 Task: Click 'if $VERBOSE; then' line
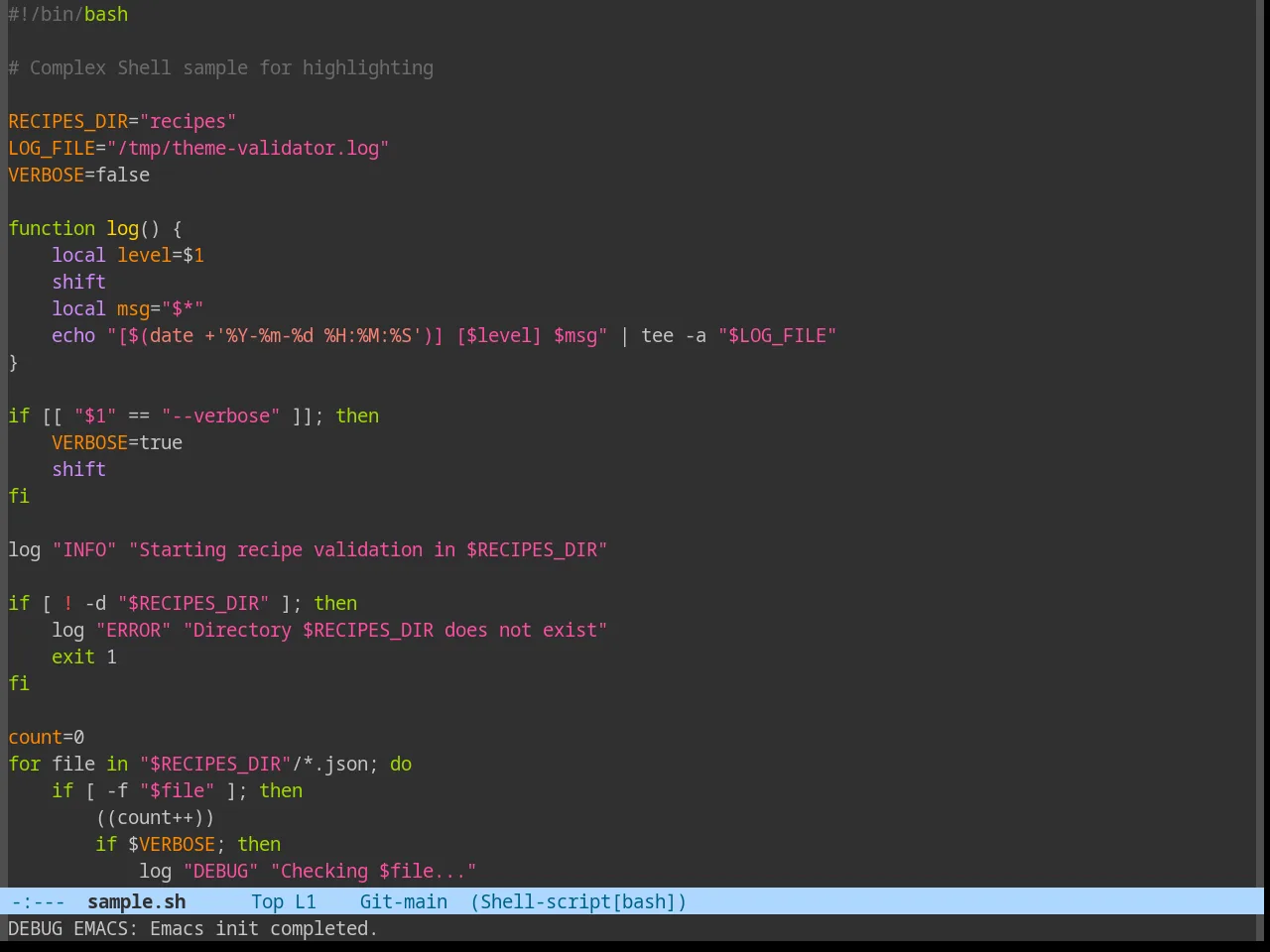[189, 844]
